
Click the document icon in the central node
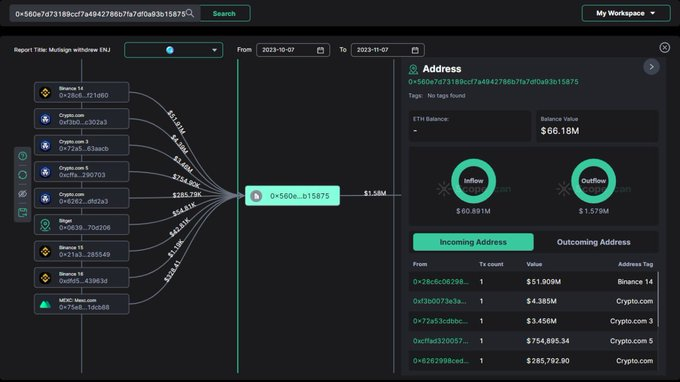point(256,196)
